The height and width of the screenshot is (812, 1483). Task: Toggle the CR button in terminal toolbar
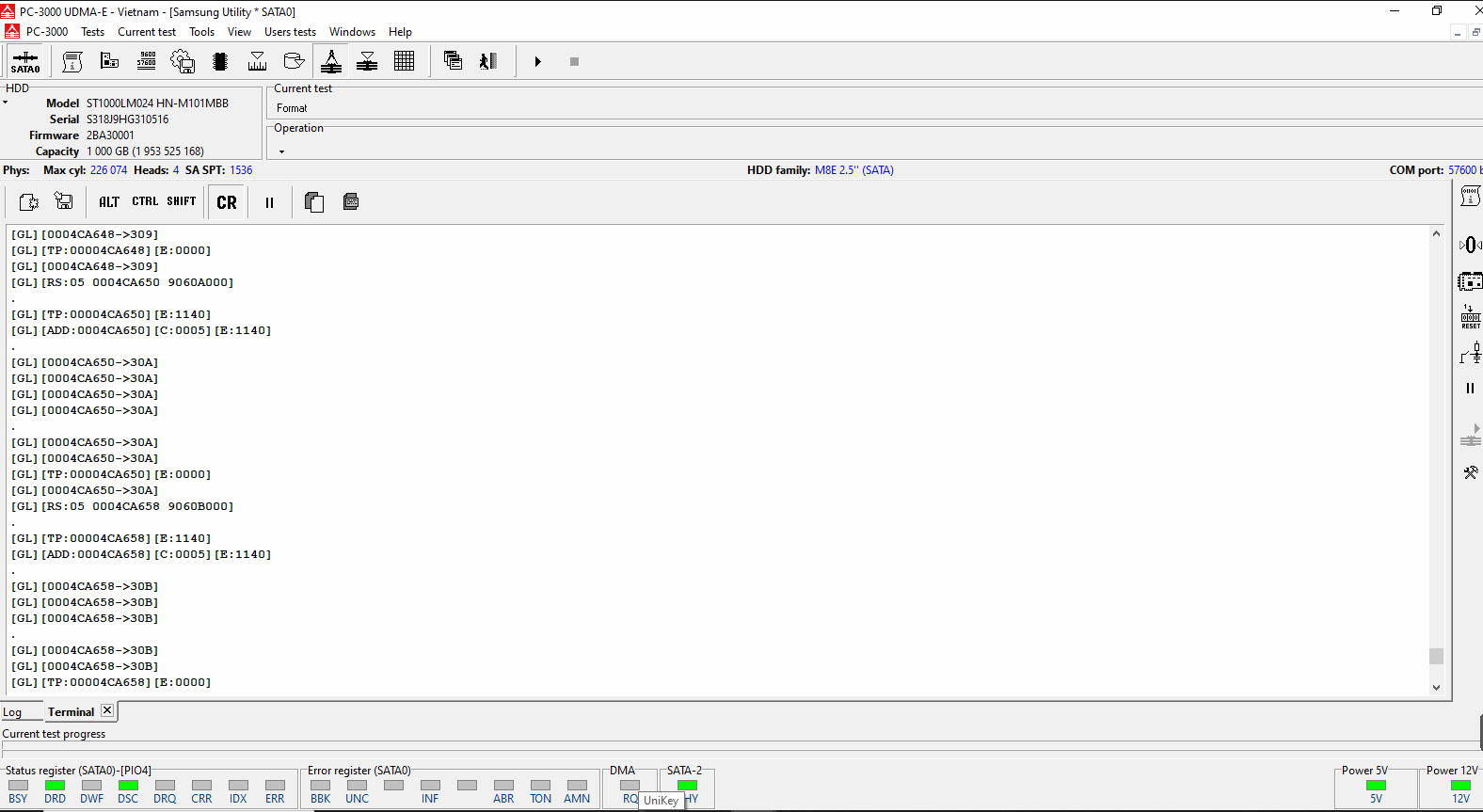point(227,202)
